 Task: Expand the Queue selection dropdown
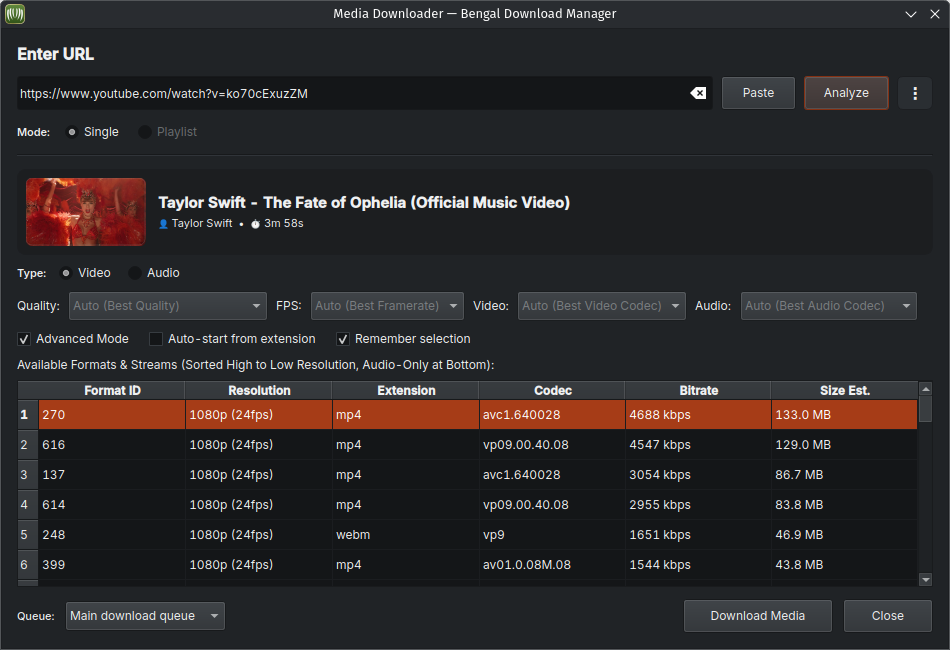(145, 616)
